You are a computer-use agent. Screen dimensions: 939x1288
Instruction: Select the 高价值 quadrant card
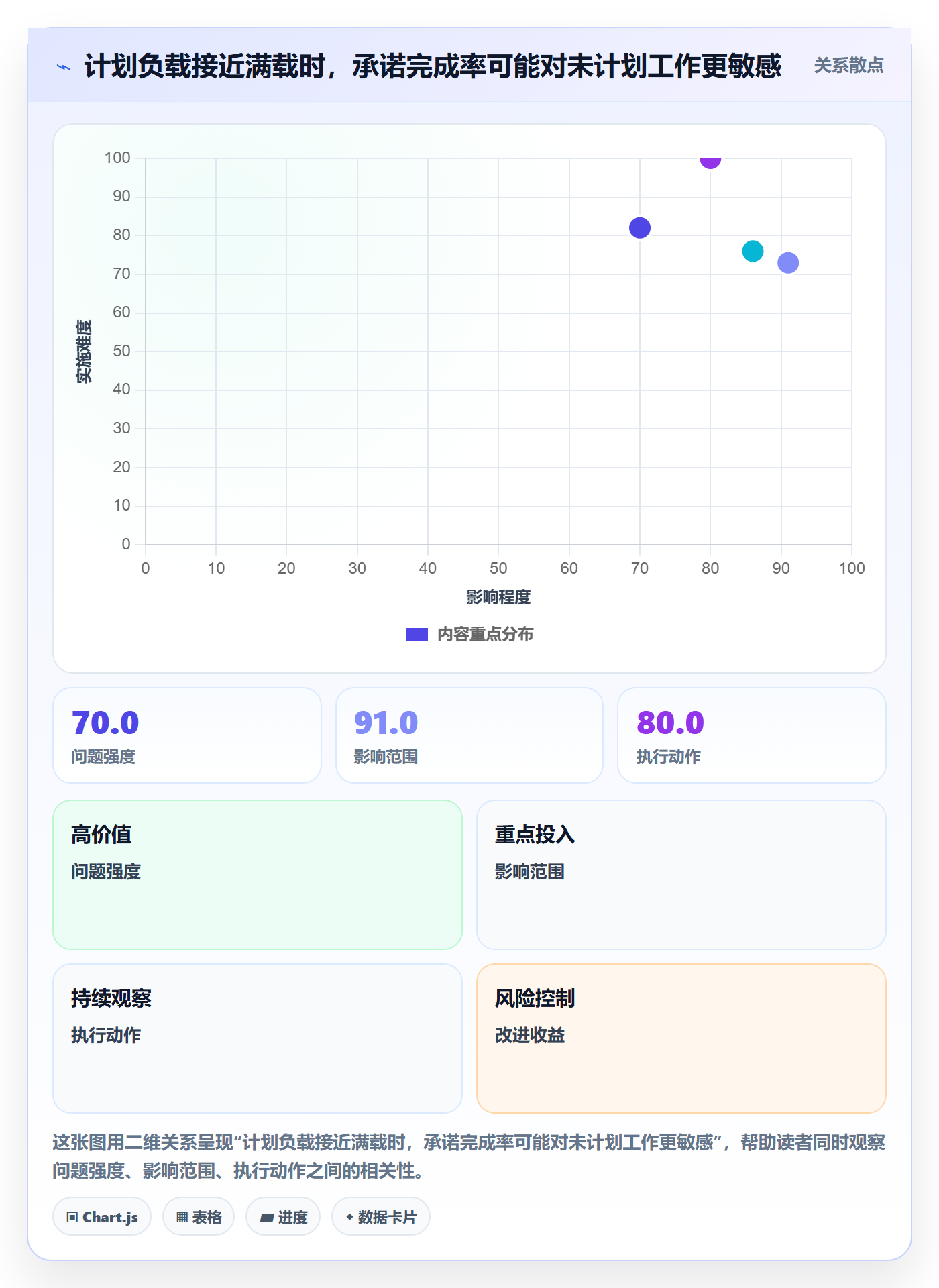click(x=258, y=875)
